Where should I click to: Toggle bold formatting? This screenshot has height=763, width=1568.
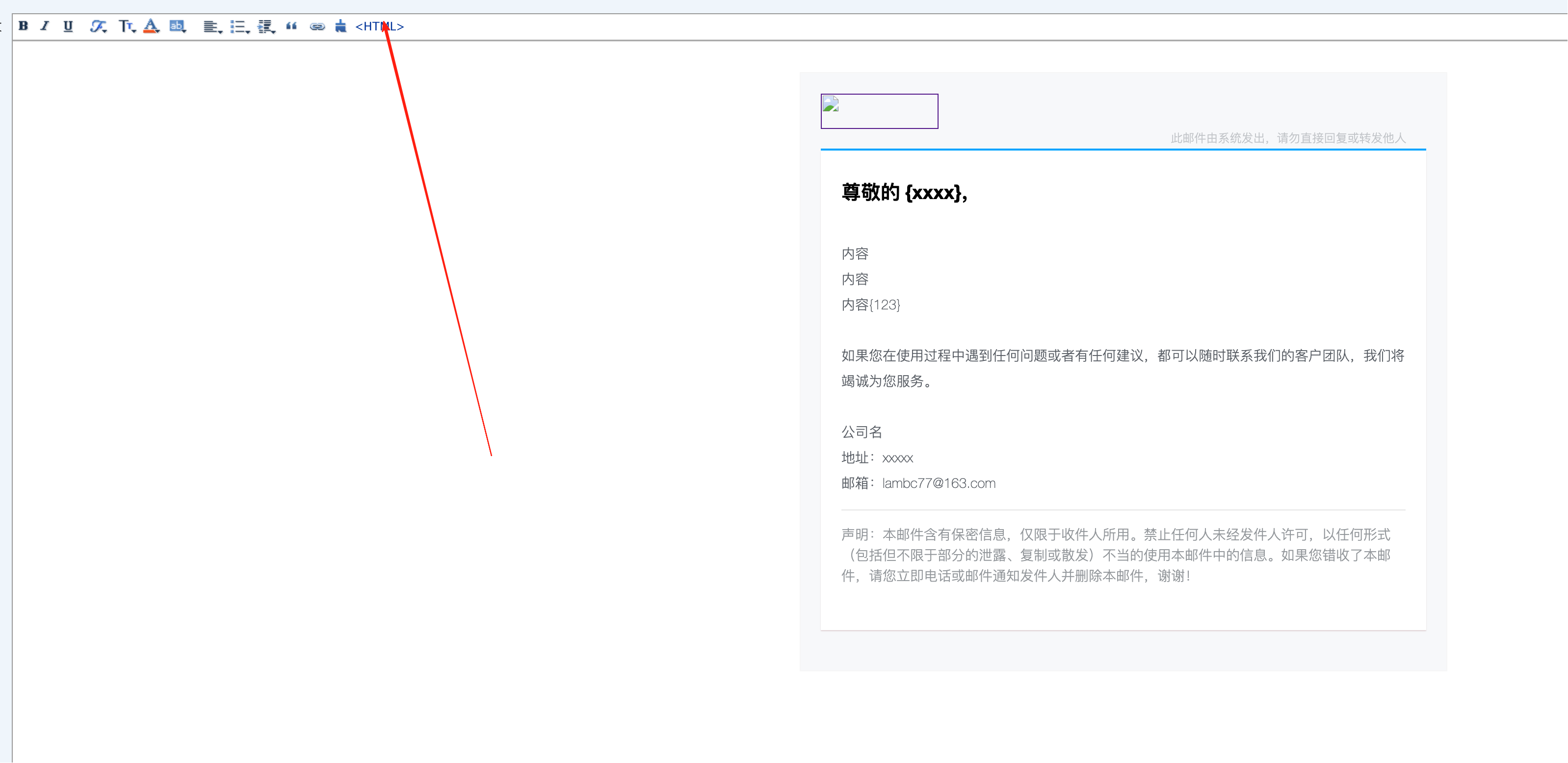pos(23,26)
